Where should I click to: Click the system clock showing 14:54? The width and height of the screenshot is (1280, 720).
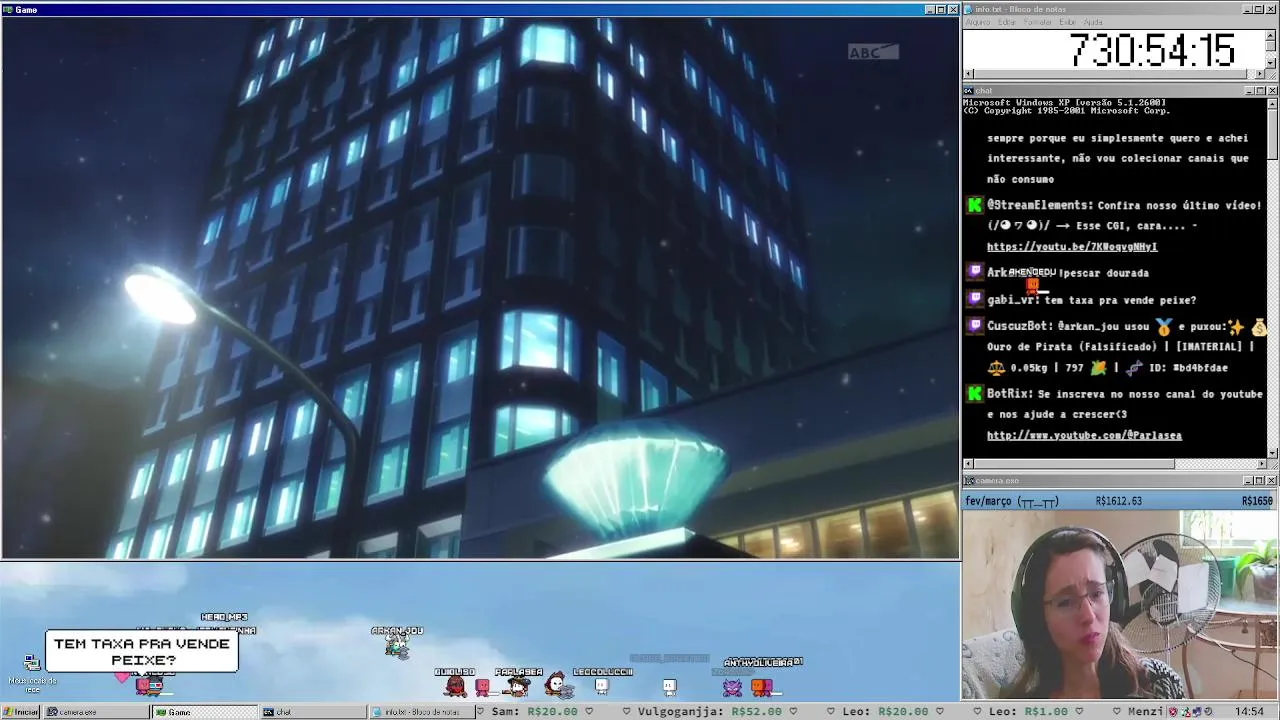tap(1249, 711)
